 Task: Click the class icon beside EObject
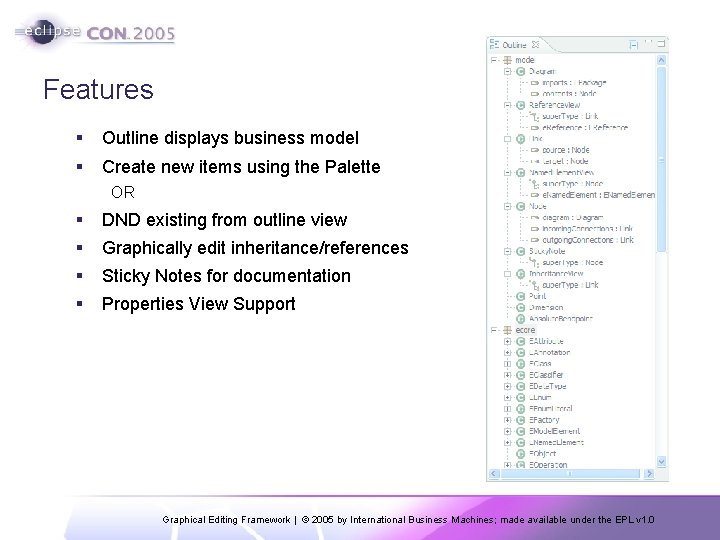pyautogui.click(x=520, y=454)
